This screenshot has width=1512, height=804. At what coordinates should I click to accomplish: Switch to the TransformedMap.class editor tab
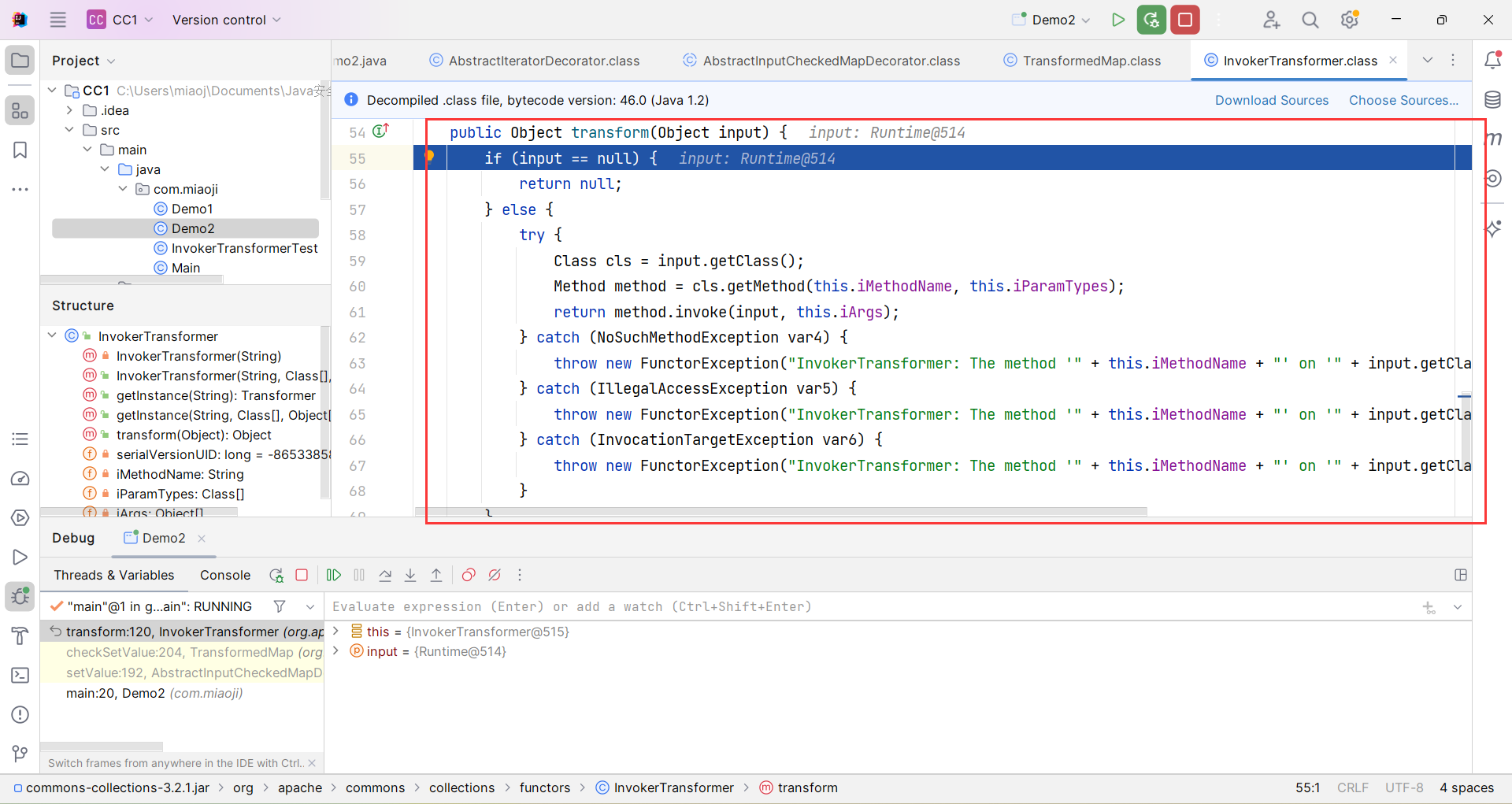tap(1091, 61)
